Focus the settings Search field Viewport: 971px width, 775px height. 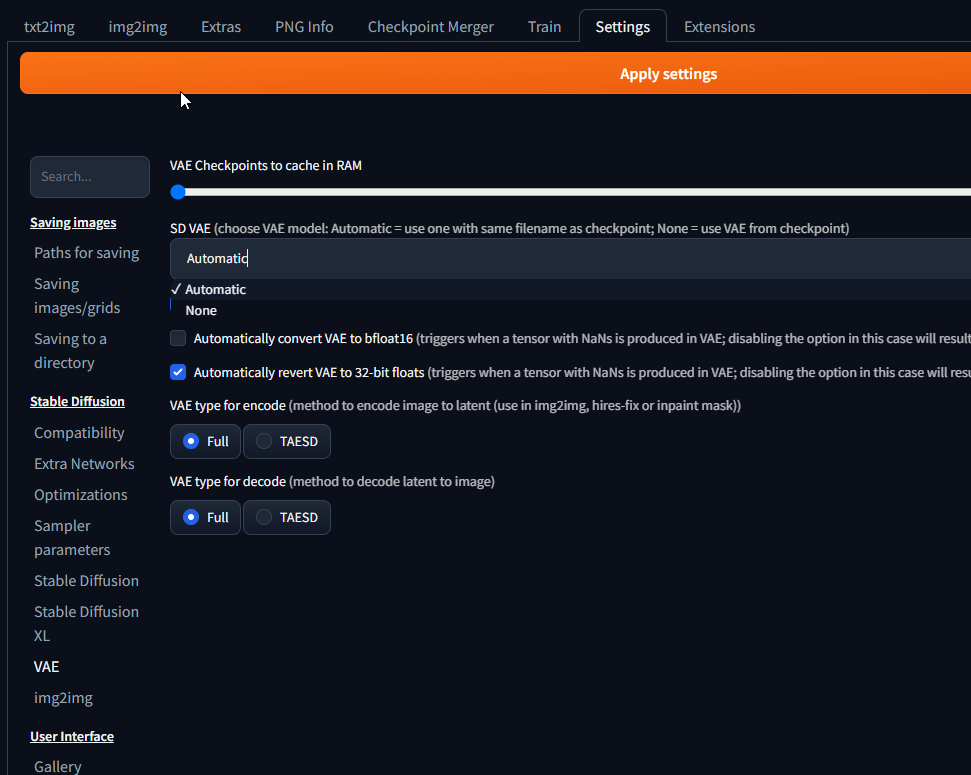tap(90, 177)
